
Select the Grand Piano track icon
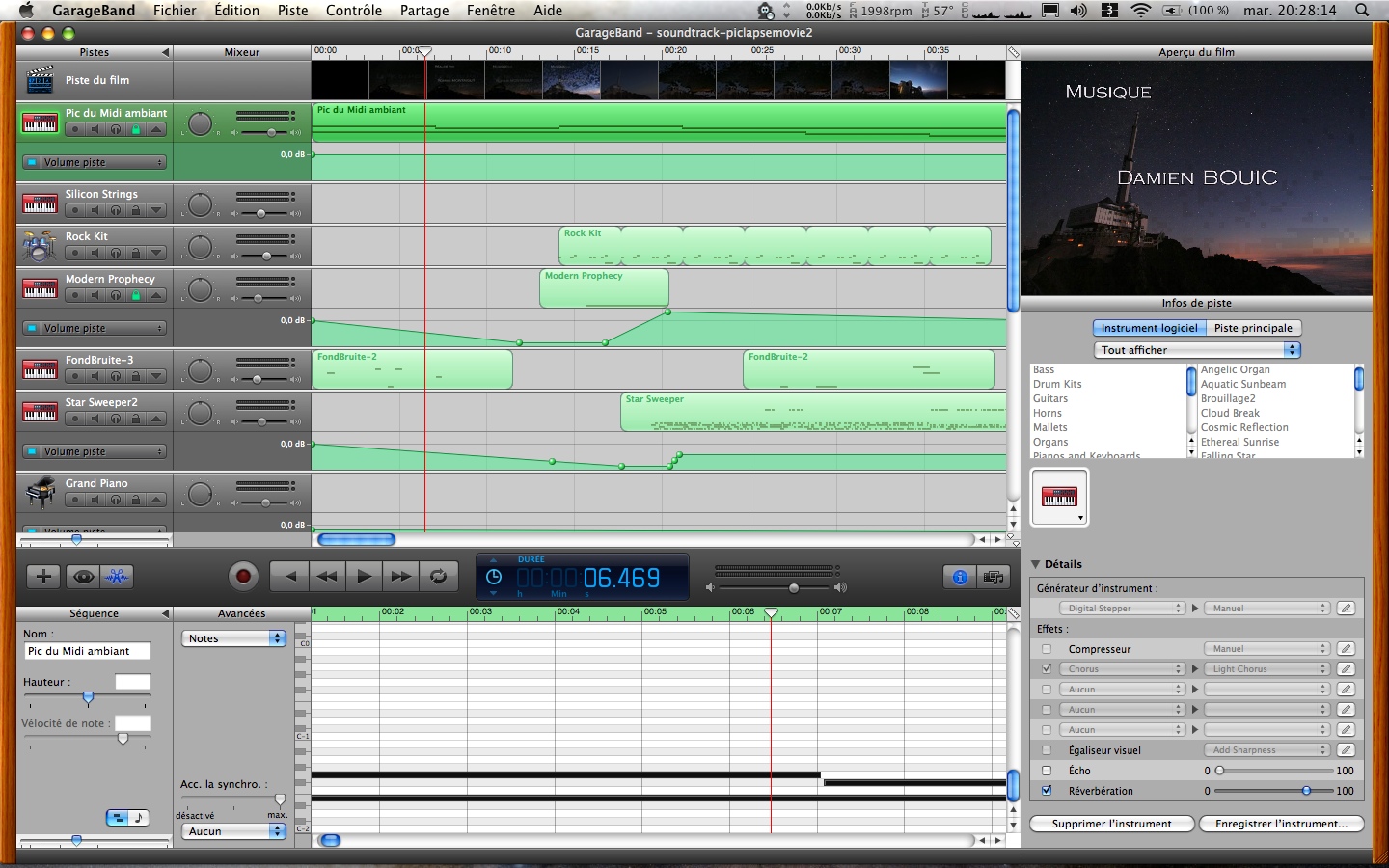40,492
